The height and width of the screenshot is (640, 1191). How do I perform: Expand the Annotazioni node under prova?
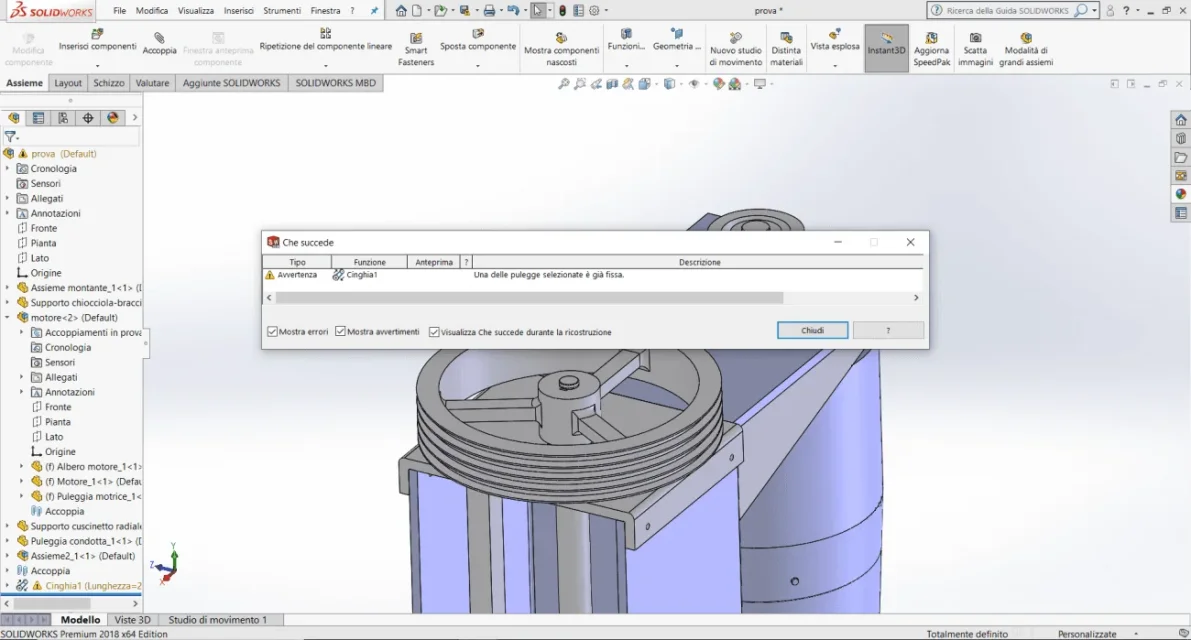[x=8, y=213]
